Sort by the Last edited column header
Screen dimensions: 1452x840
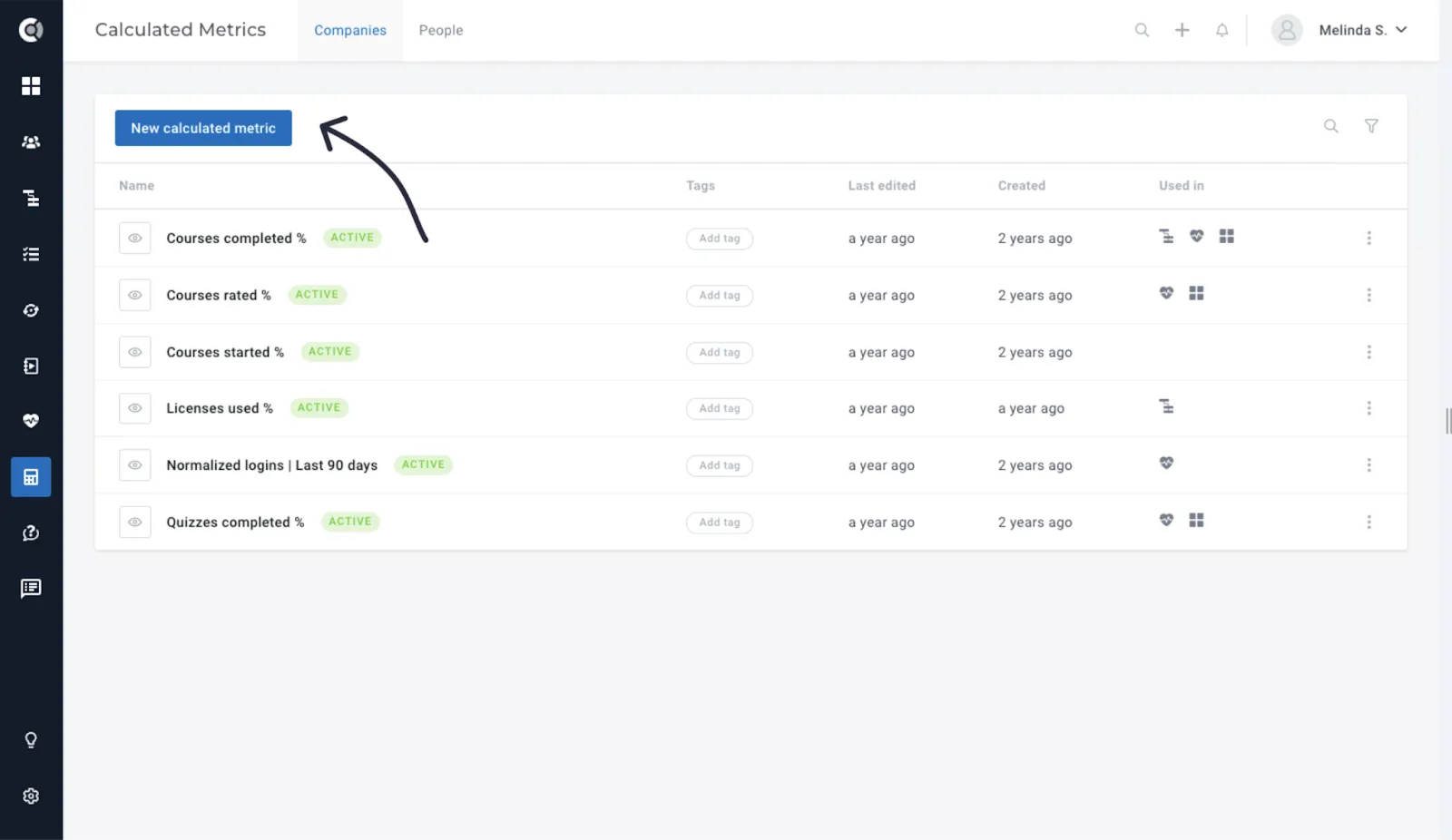882,186
